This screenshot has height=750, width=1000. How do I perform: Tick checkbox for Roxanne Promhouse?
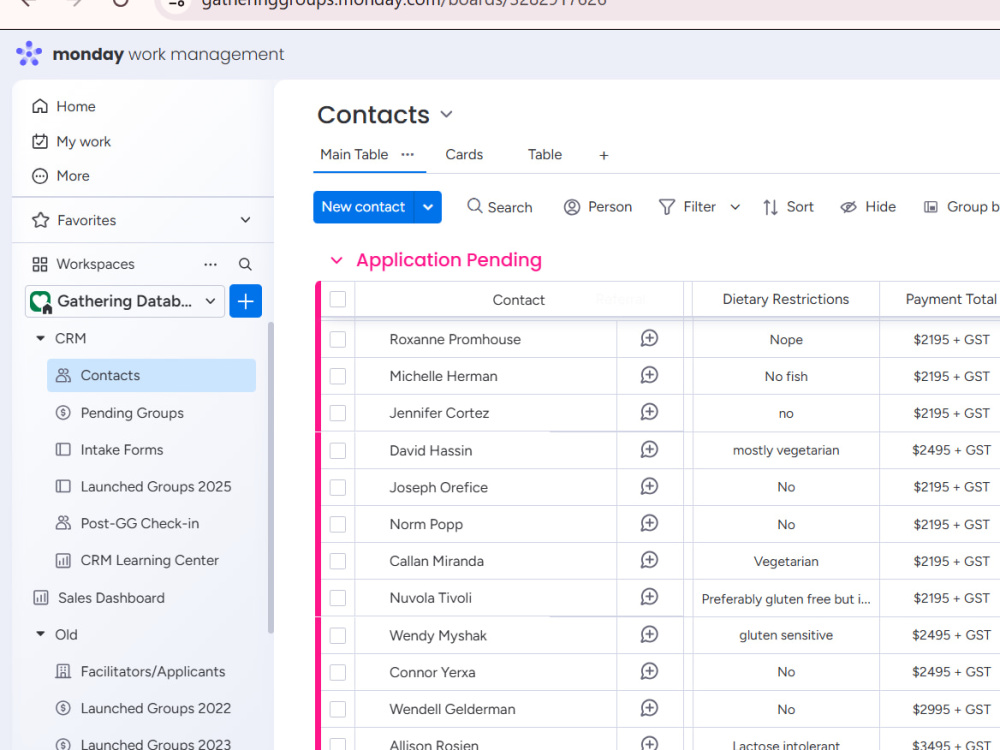[338, 339]
